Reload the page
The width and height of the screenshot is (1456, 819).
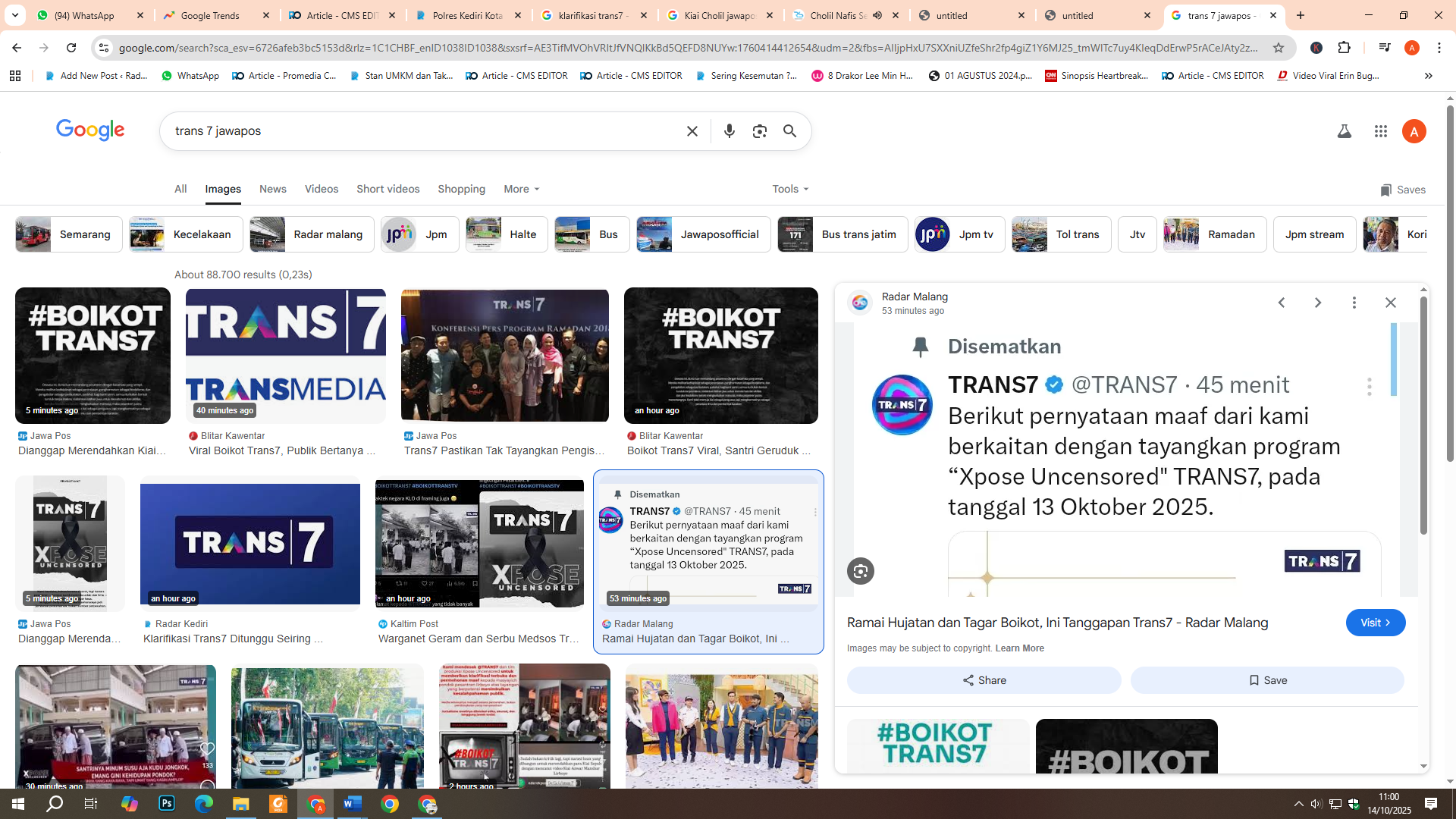pyautogui.click(x=71, y=48)
